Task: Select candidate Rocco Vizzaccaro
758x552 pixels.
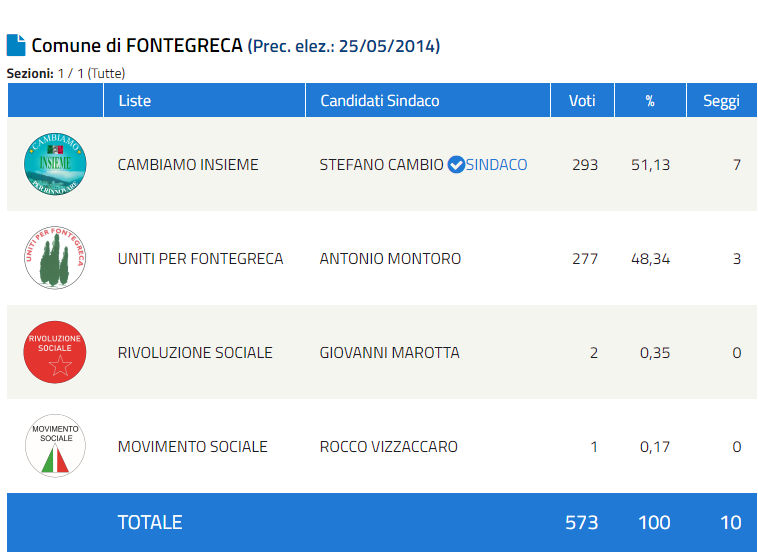Action: pyautogui.click(x=388, y=446)
